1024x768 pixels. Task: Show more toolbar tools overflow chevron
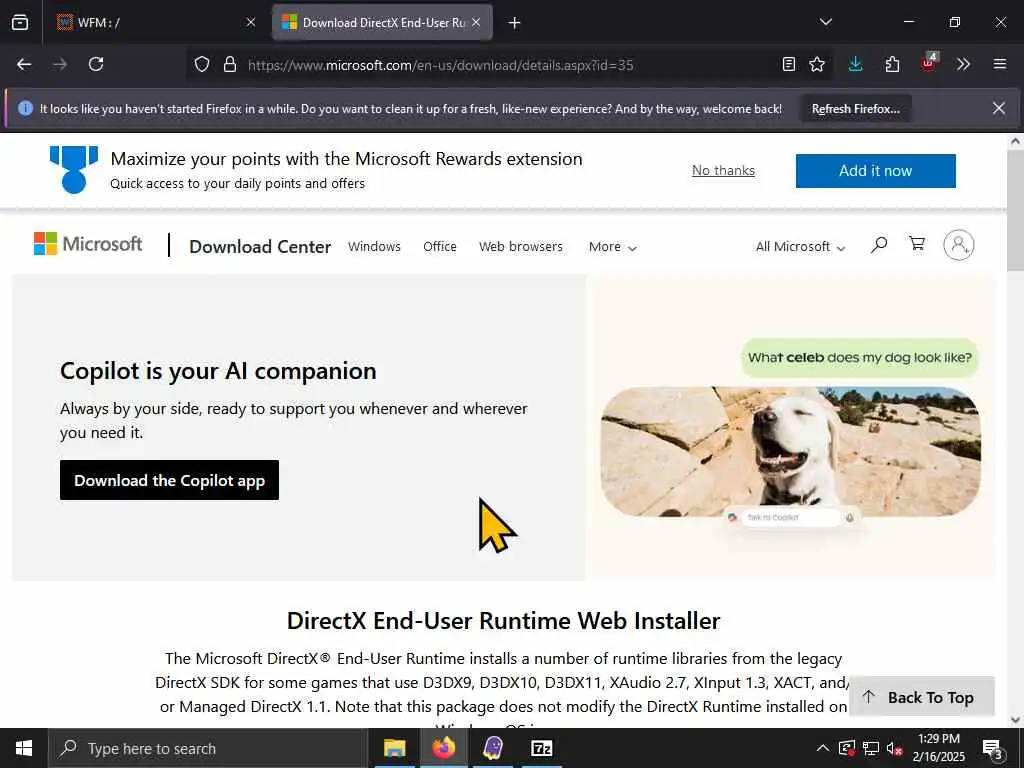[x=963, y=64]
